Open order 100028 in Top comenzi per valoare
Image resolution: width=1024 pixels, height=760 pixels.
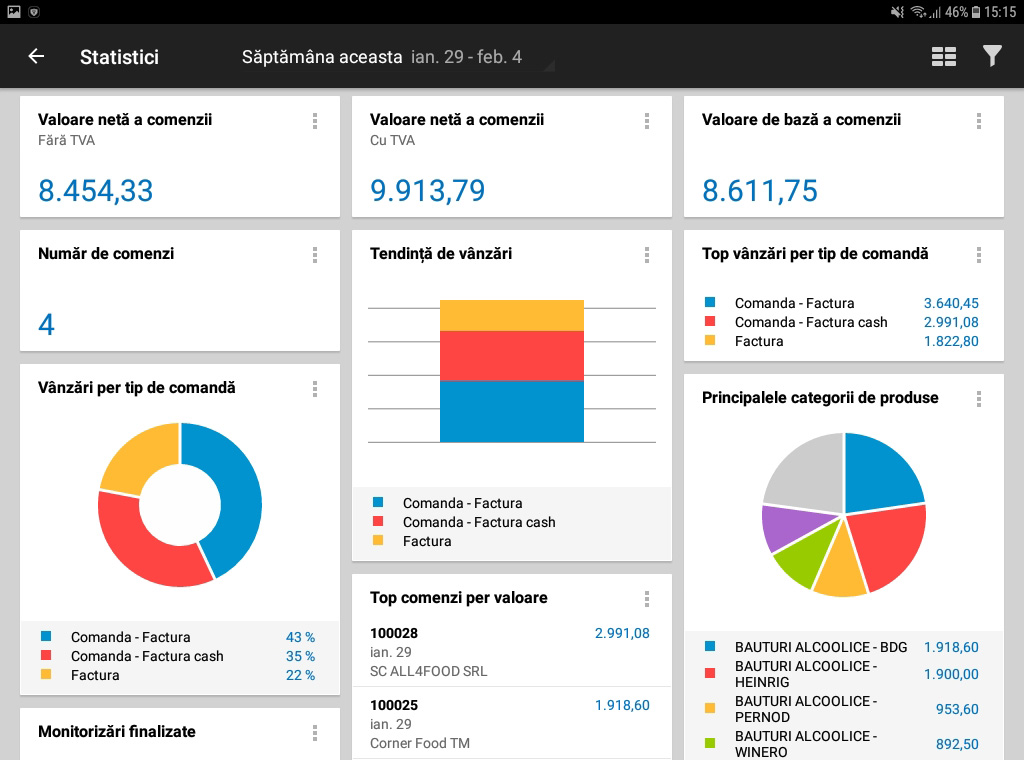(511, 651)
